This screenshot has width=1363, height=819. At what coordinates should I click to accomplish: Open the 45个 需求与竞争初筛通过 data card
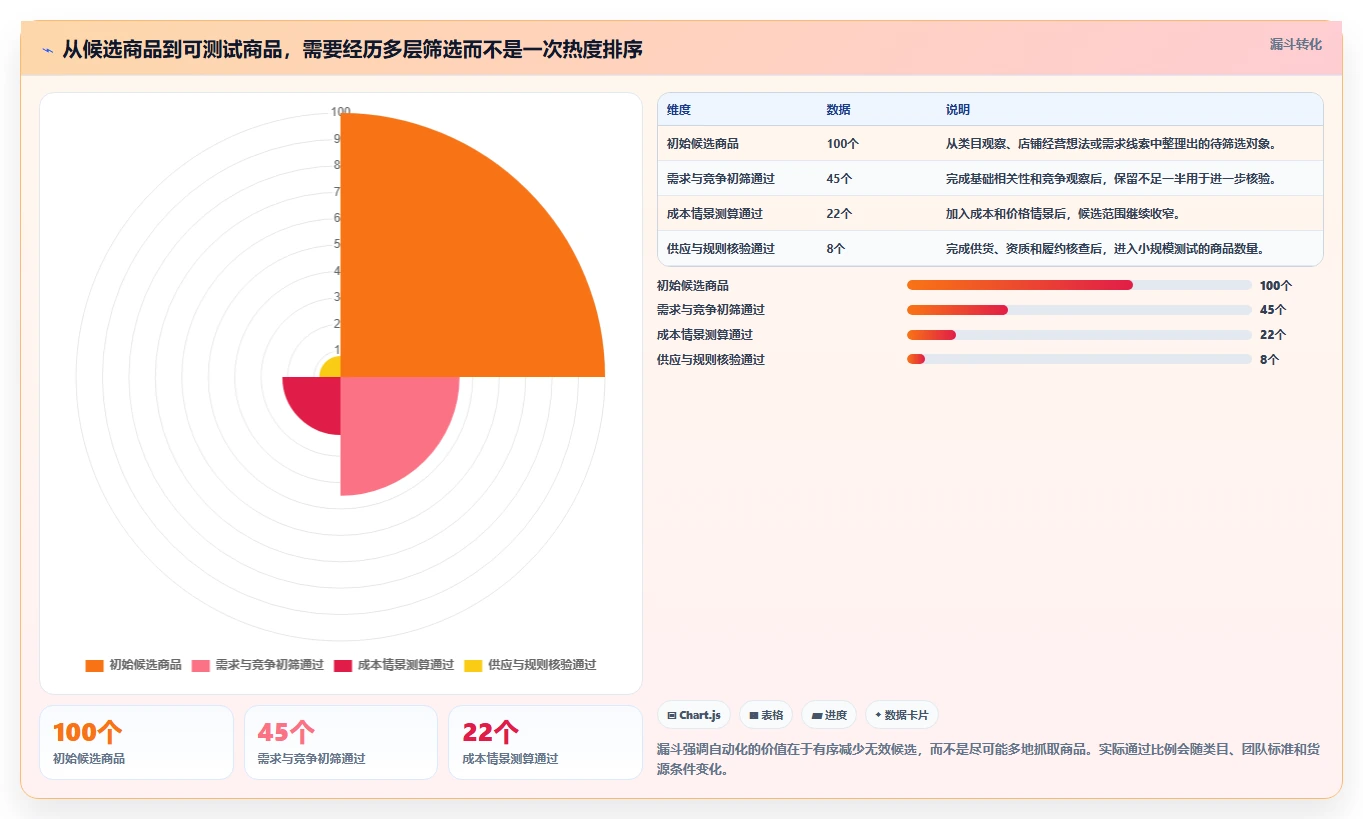[x=341, y=742]
